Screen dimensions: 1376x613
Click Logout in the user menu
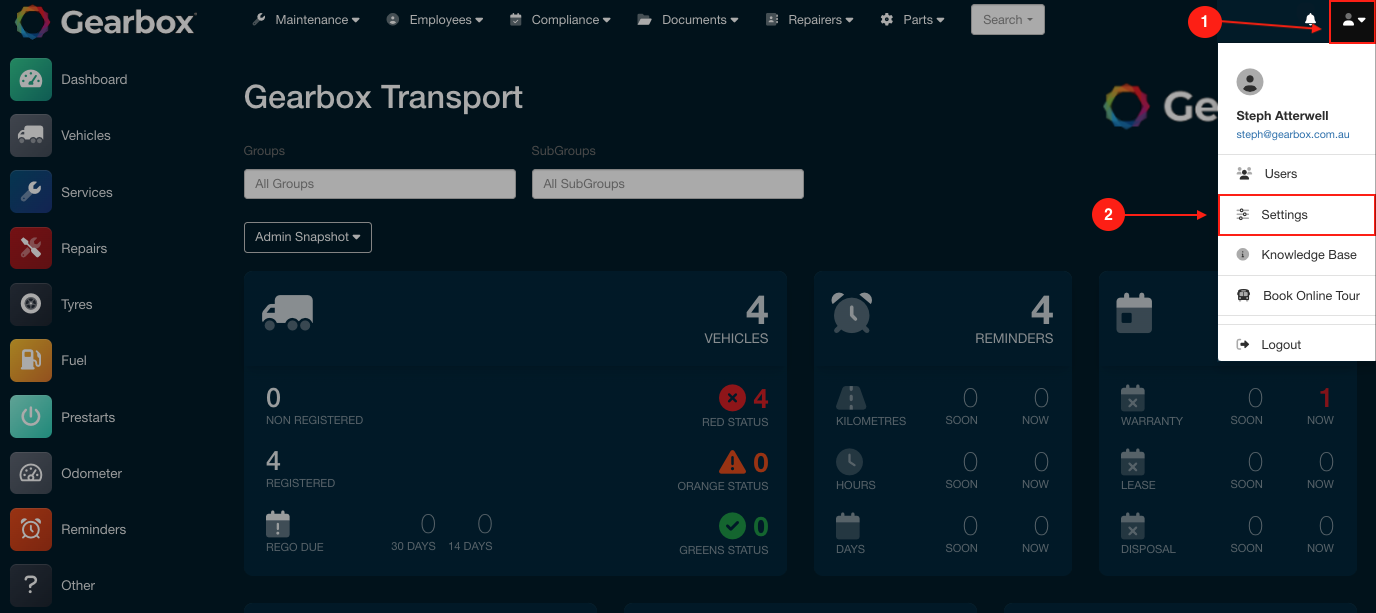[x=1280, y=345]
